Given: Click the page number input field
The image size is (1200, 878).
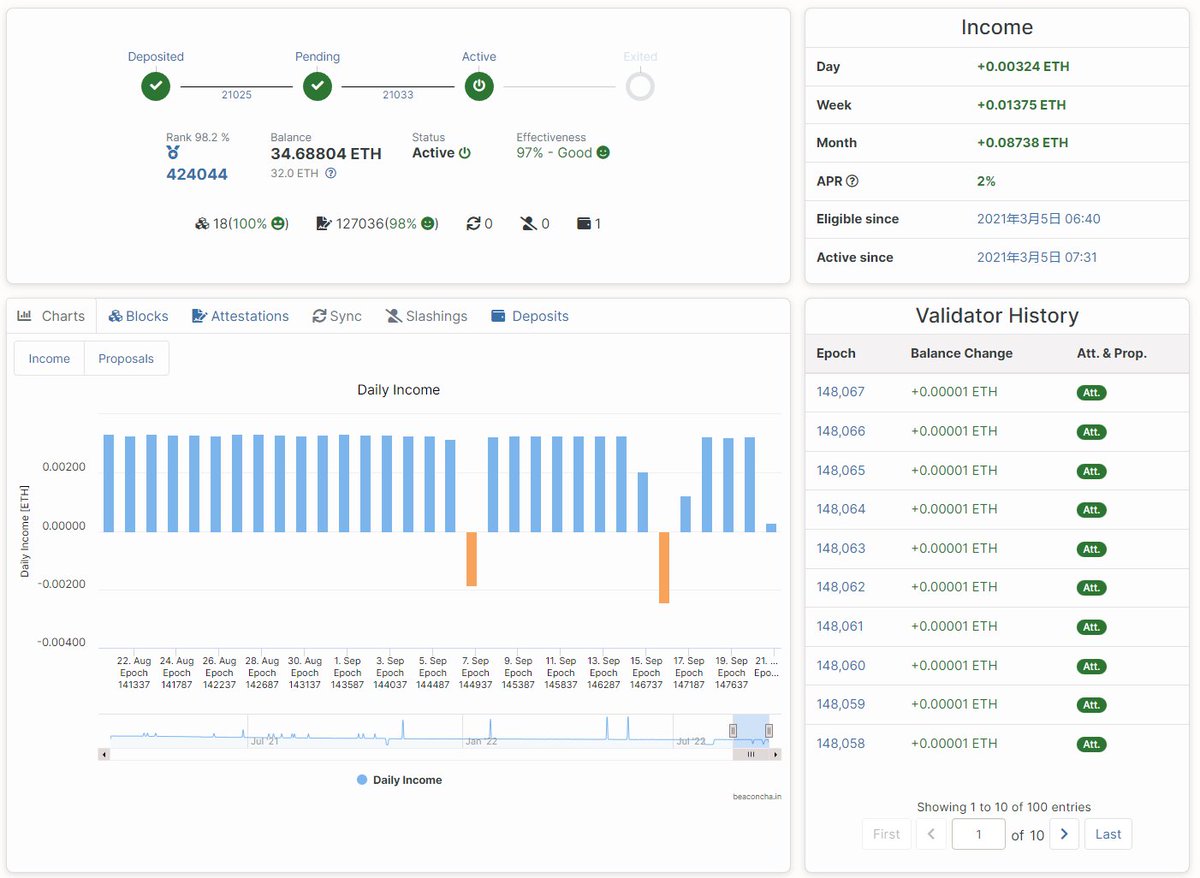Looking at the screenshot, I should 978,834.
